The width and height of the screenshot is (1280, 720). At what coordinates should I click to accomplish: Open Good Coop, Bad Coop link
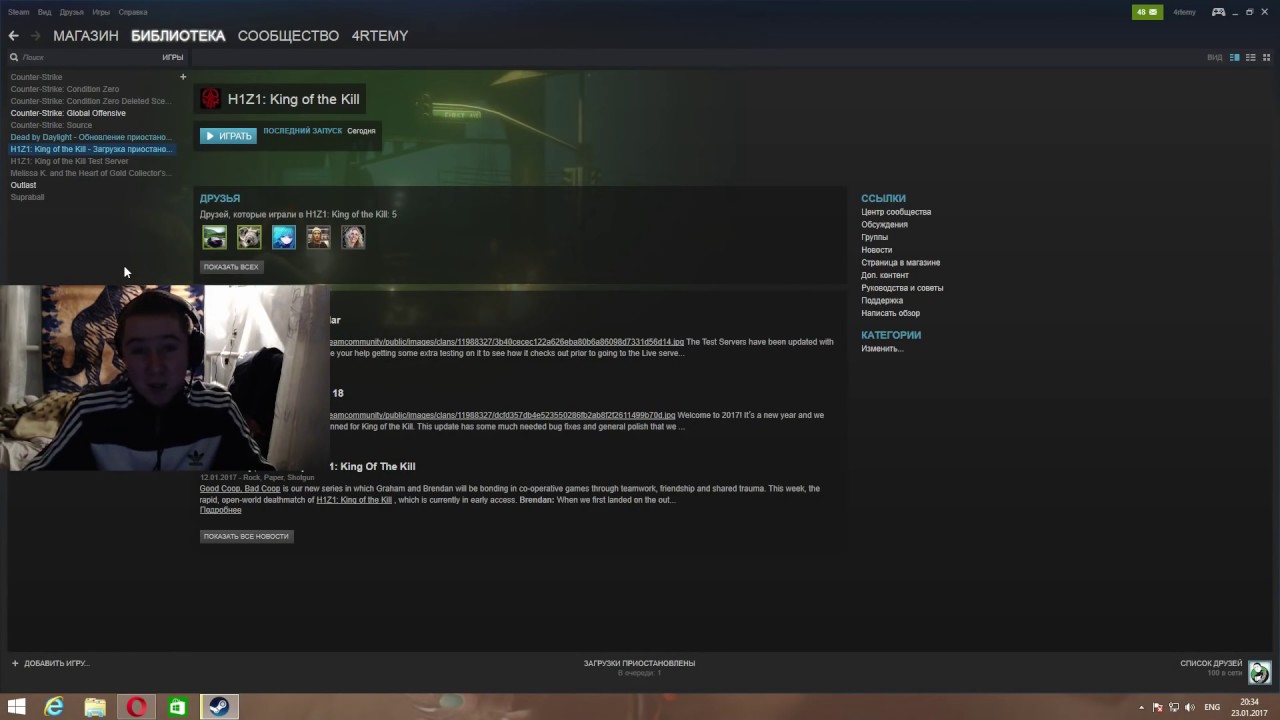(x=240, y=489)
